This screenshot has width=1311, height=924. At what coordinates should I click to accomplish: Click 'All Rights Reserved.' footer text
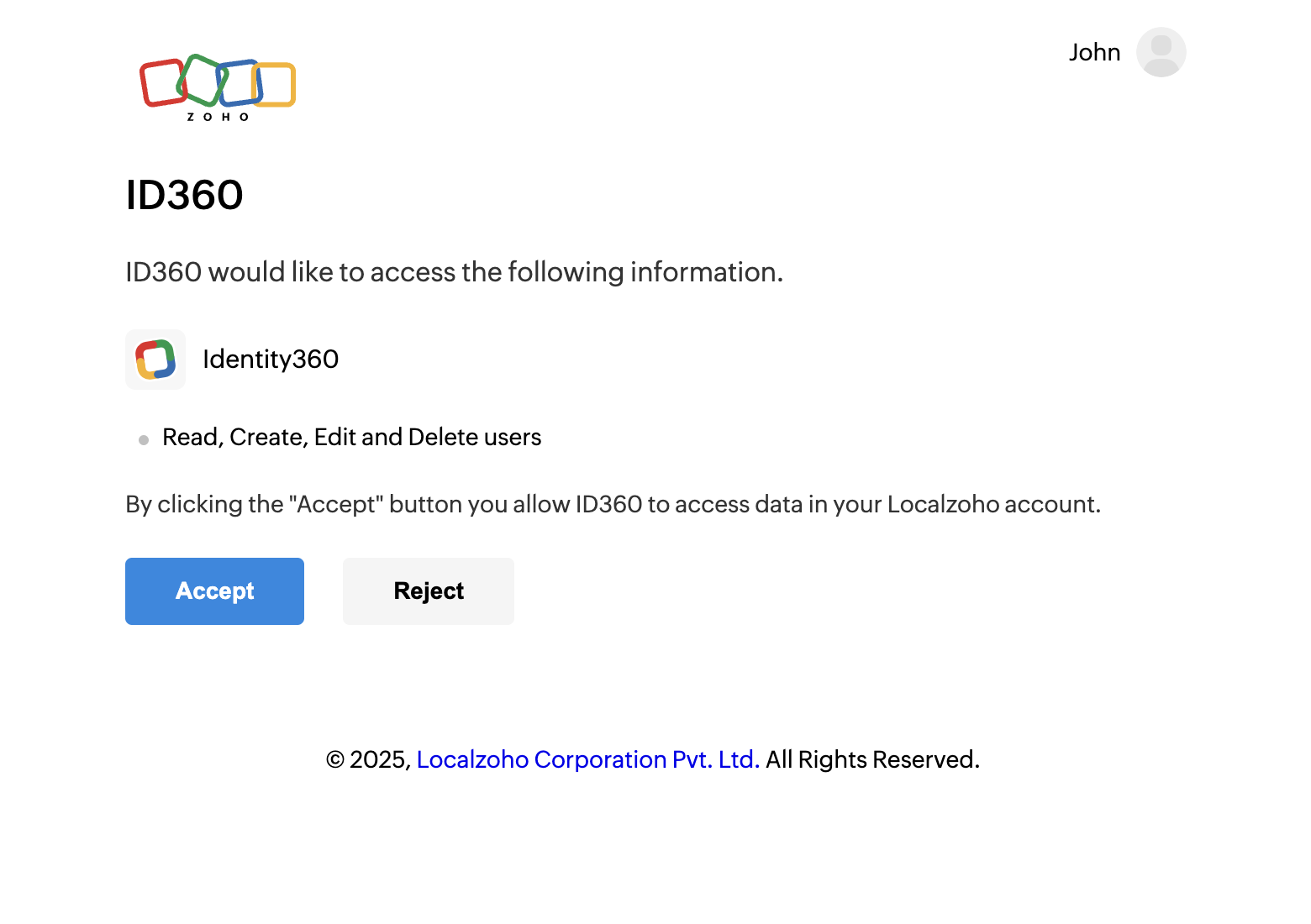(872, 759)
